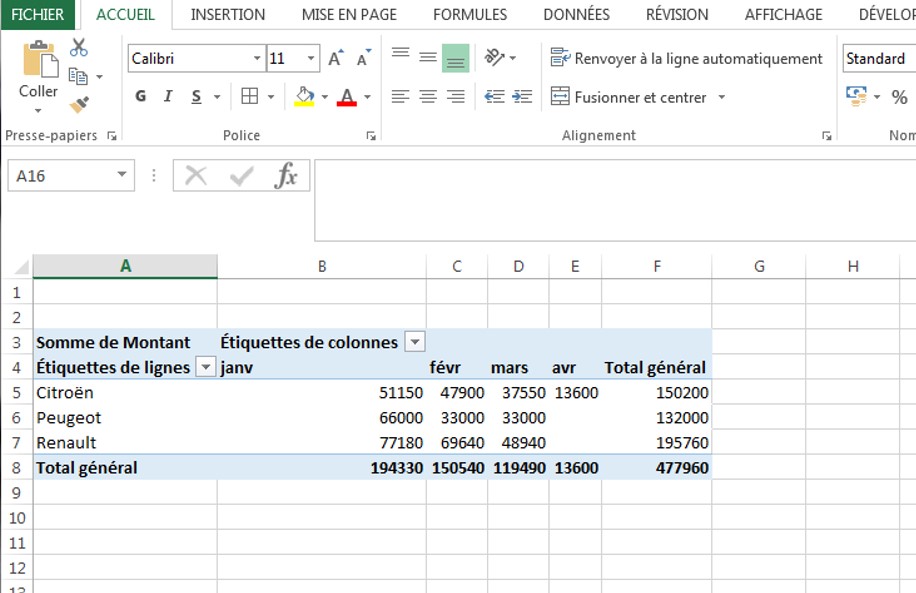Select column G header
Viewport: 916px width, 593px height.
tap(759, 266)
